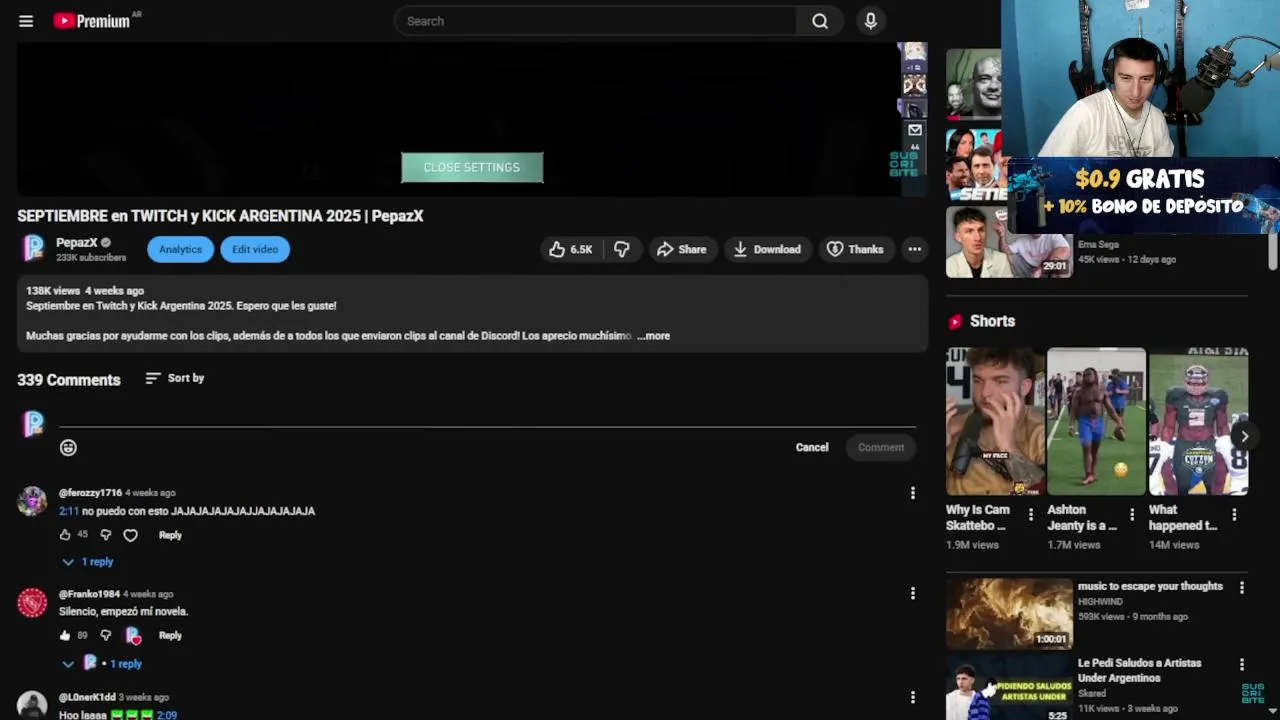
Task: Open 'music to escape your thoughts' title
Action: (1150, 586)
